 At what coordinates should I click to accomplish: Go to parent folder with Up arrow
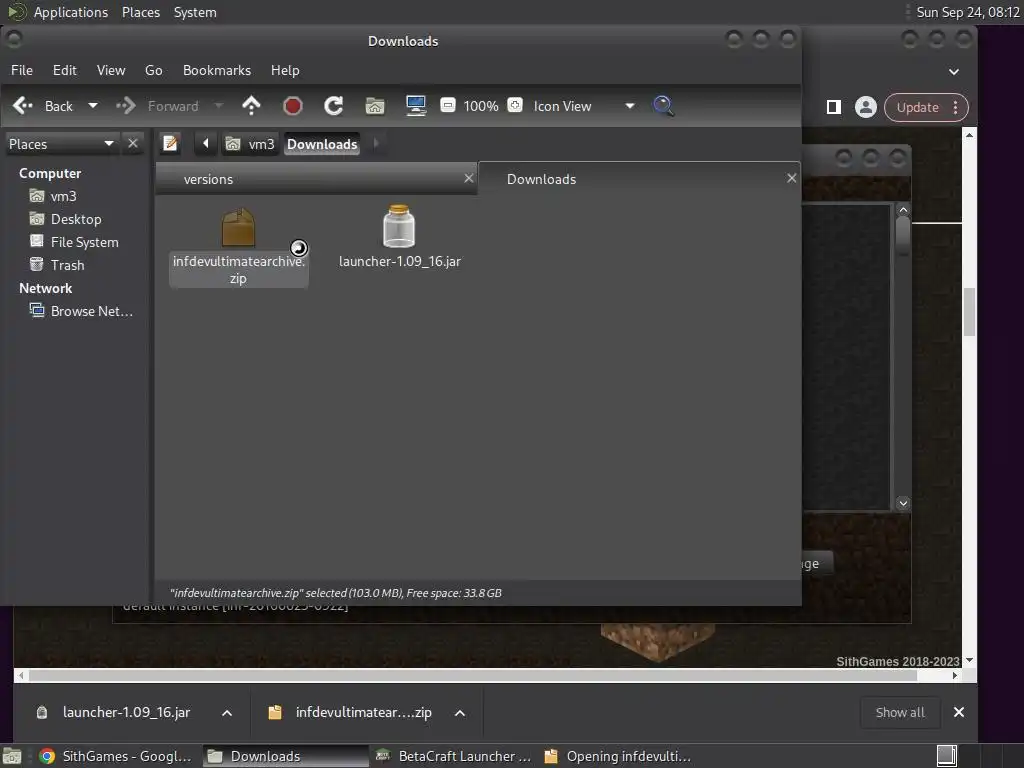click(x=251, y=106)
